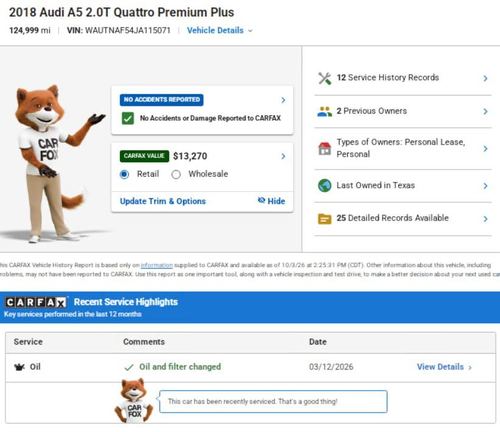Open the 25 Detailed Records Available row

403,219
